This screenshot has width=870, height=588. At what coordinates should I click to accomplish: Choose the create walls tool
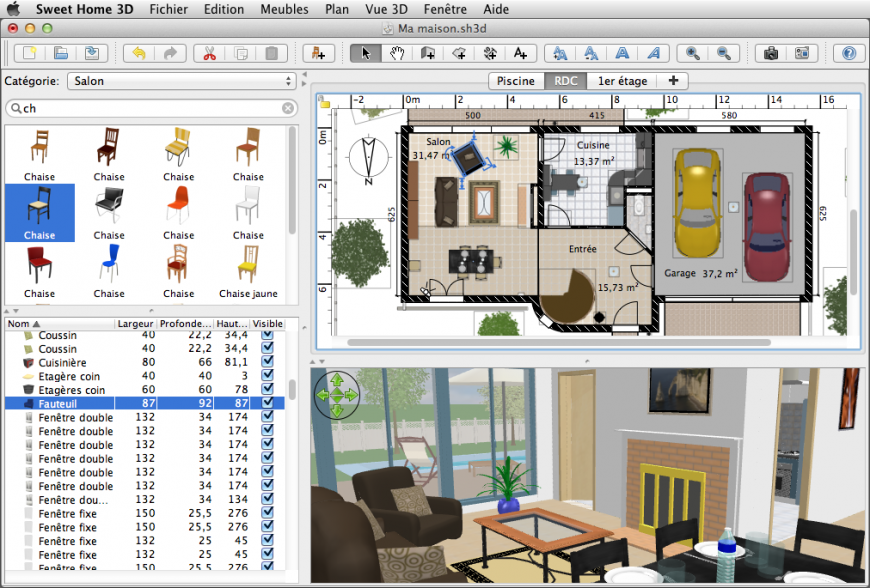428,53
